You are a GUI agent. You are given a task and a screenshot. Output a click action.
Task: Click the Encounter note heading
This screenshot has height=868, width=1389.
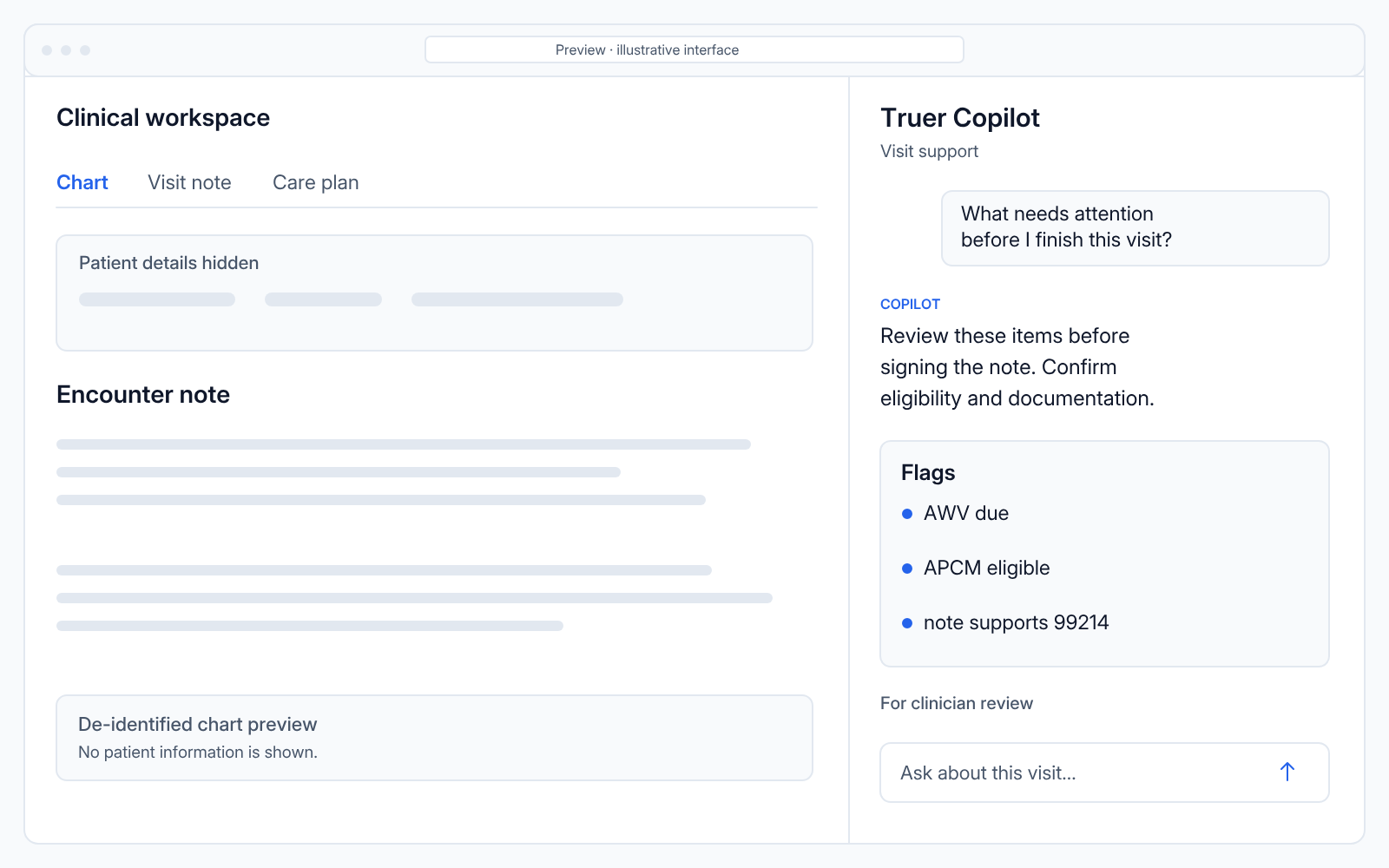tap(143, 394)
